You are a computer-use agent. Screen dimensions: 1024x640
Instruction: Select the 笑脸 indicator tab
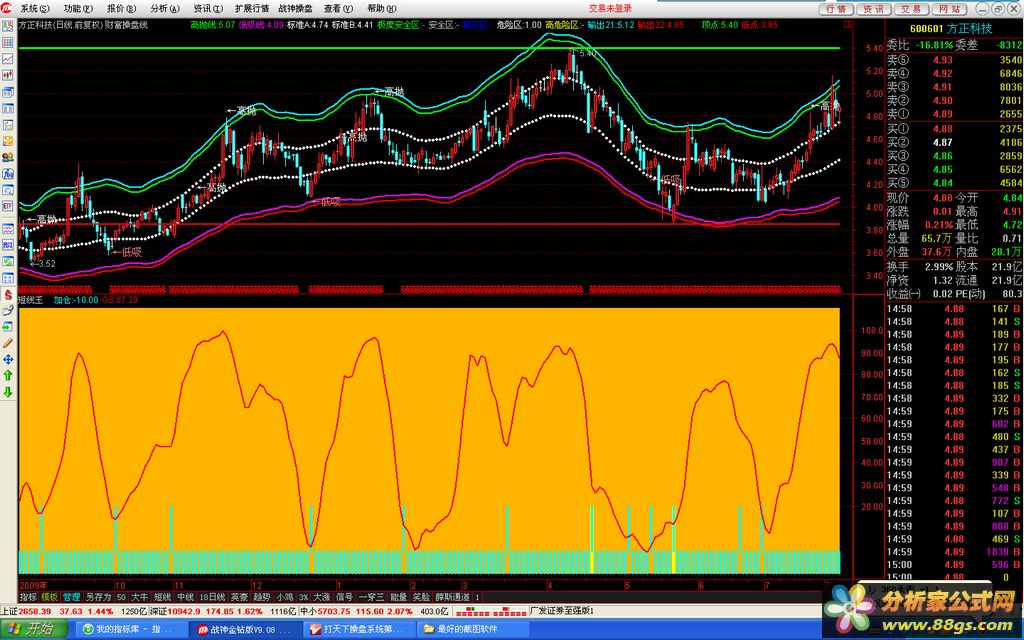point(421,597)
